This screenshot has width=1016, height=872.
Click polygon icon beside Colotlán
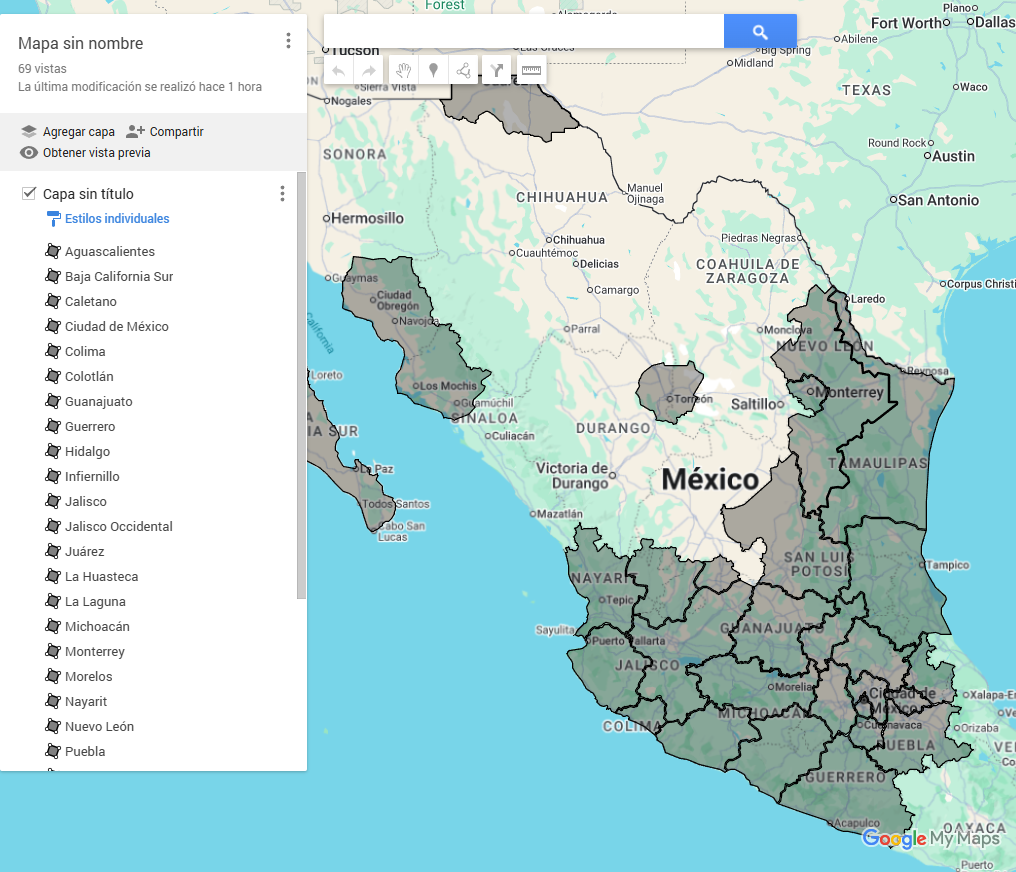pos(53,376)
